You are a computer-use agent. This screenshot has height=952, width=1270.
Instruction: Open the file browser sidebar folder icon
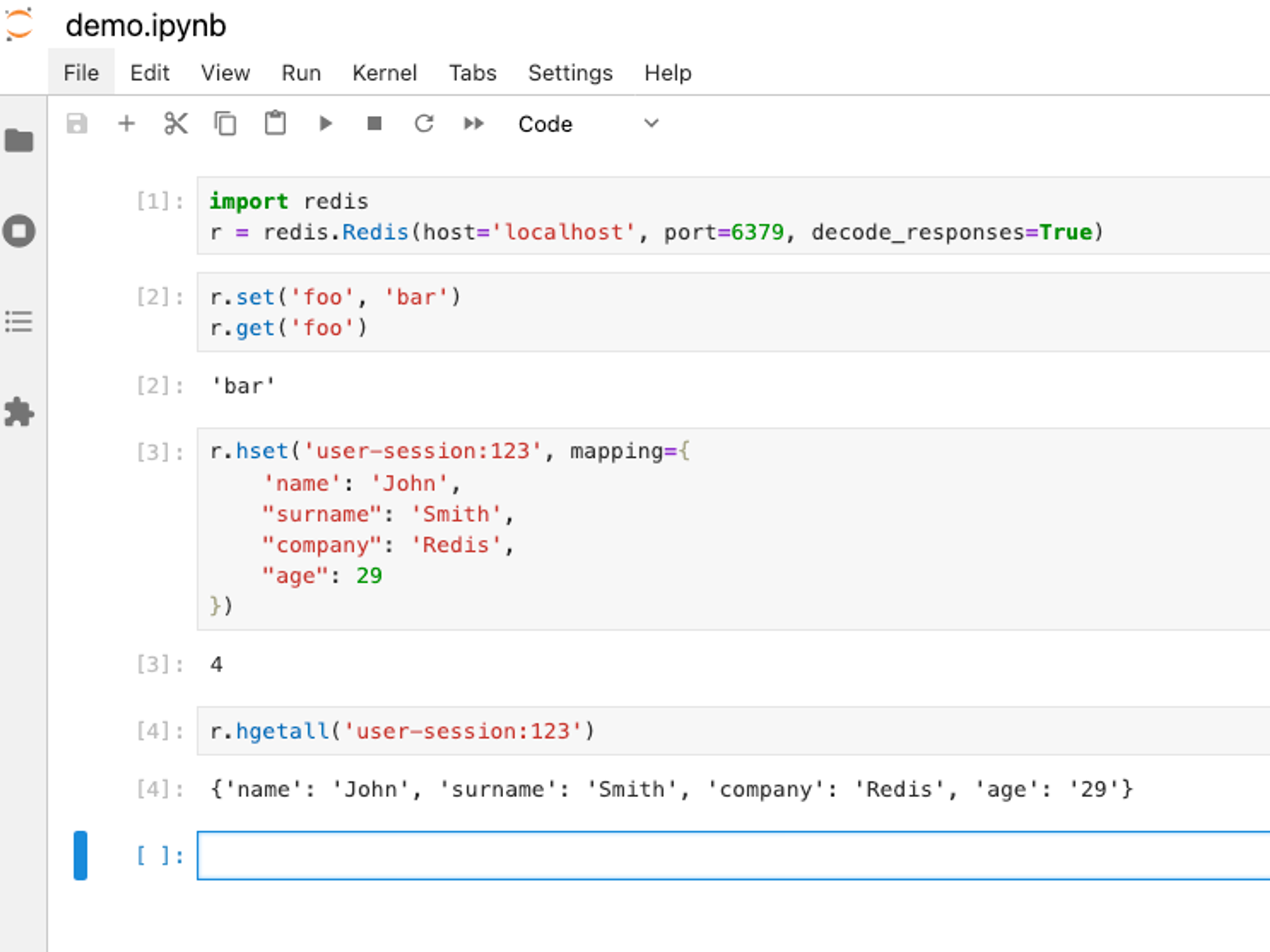(x=20, y=140)
